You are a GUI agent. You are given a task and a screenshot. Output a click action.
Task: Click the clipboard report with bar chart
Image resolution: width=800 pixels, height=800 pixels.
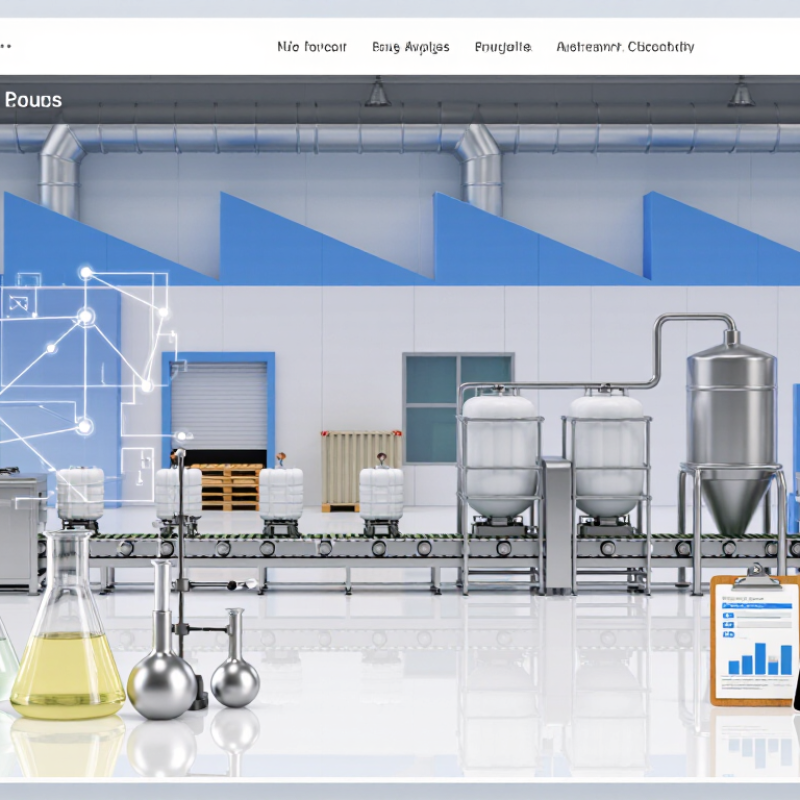pyautogui.click(x=754, y=635)
